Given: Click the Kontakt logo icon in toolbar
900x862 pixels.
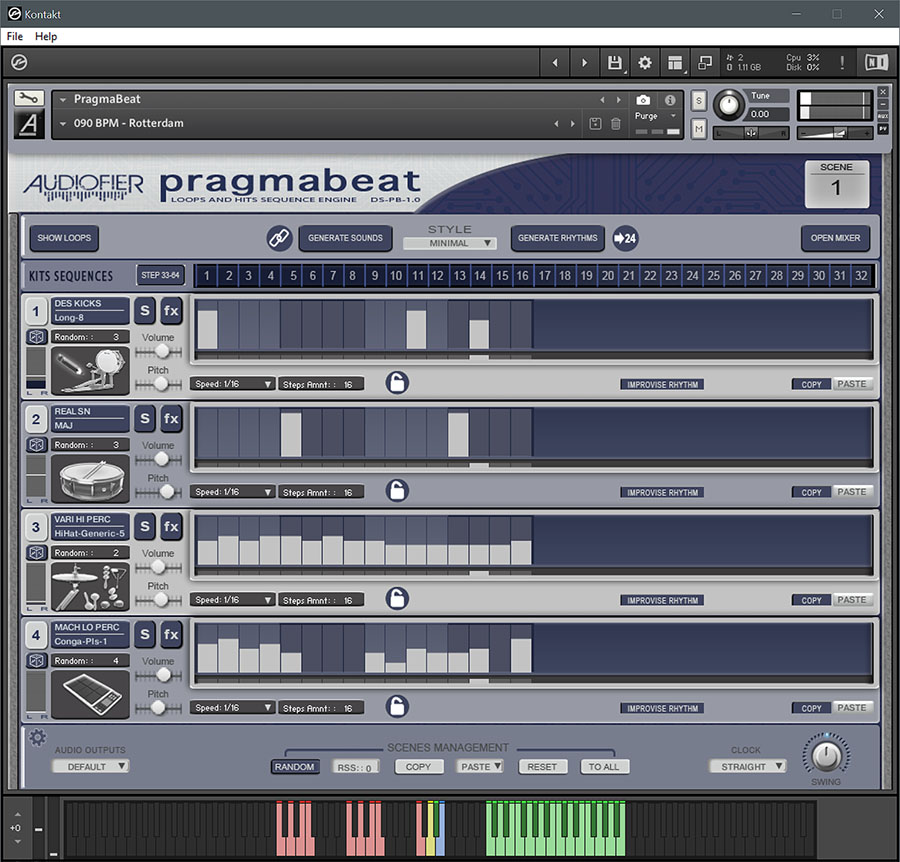Looking at the screenshot, I should tap(19, 62).
